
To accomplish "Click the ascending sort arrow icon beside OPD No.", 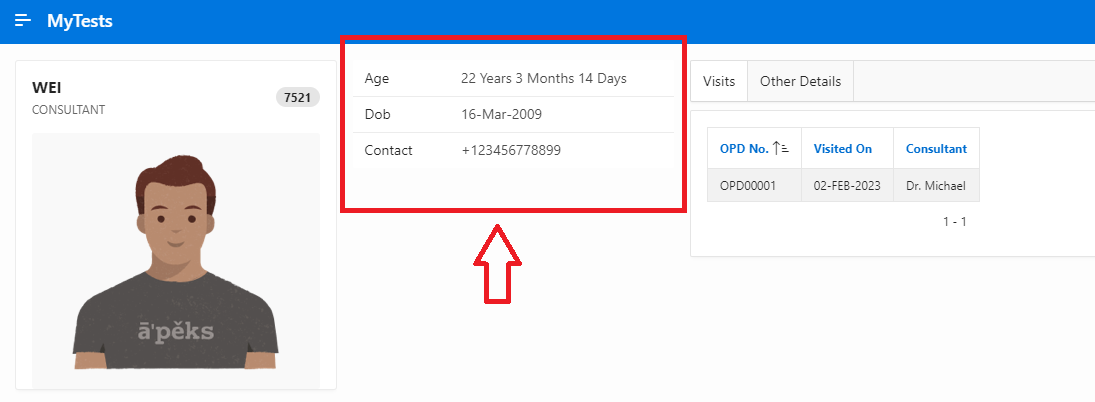I will [782, 149].
